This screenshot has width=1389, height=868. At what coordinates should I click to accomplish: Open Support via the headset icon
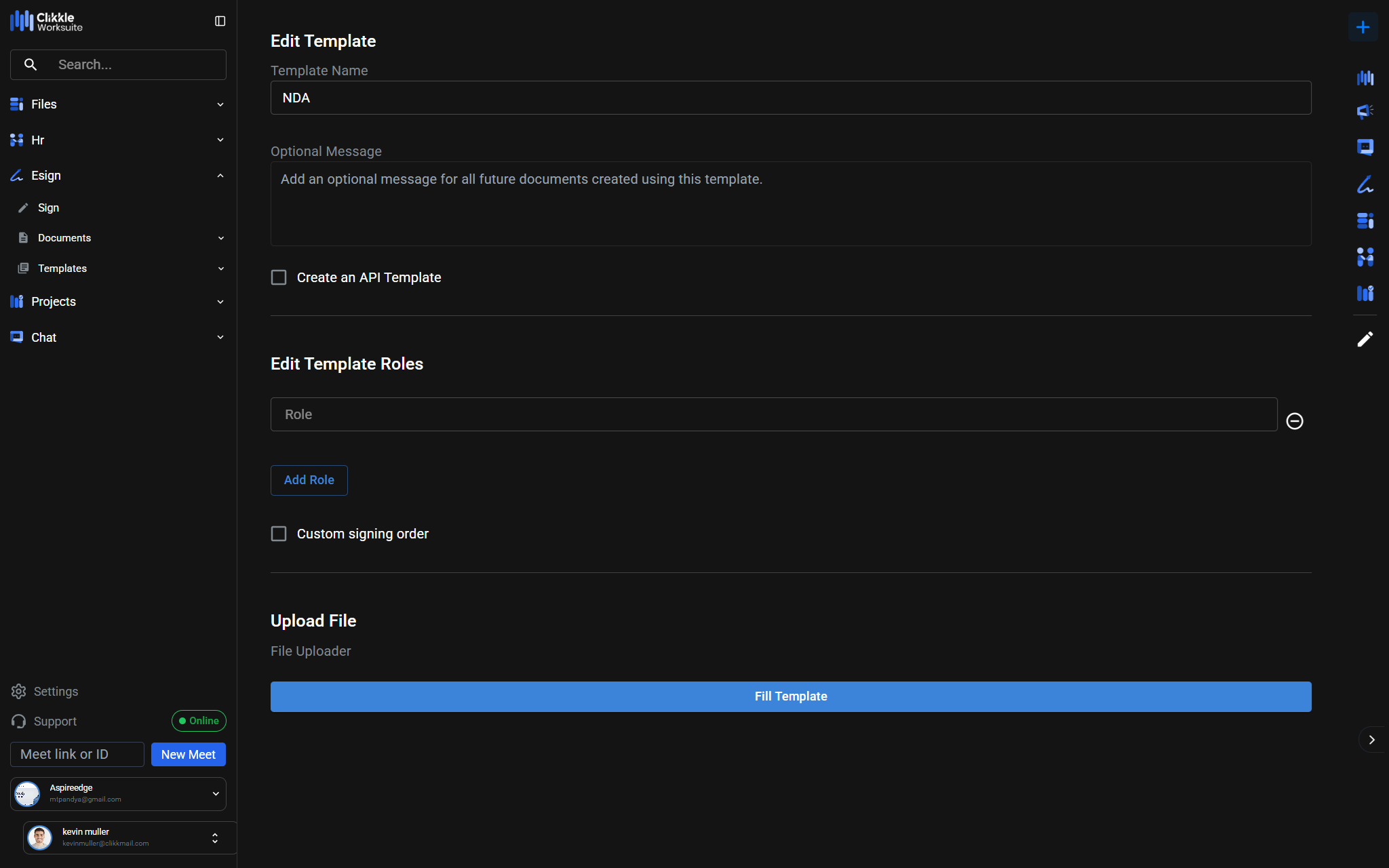(19, 721)
